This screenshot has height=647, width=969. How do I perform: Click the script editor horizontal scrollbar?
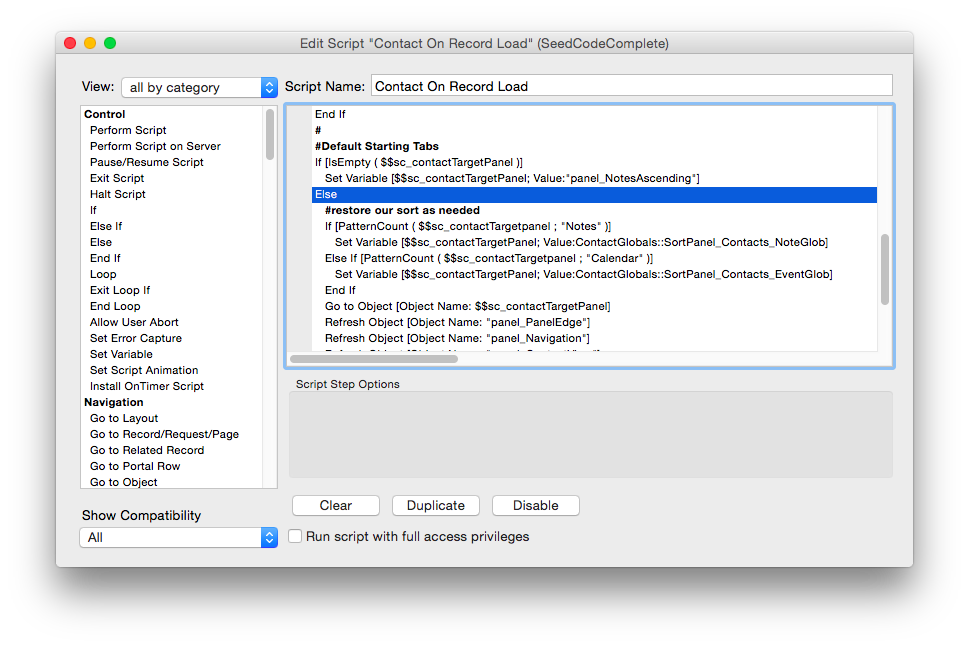tap(373, 358)
